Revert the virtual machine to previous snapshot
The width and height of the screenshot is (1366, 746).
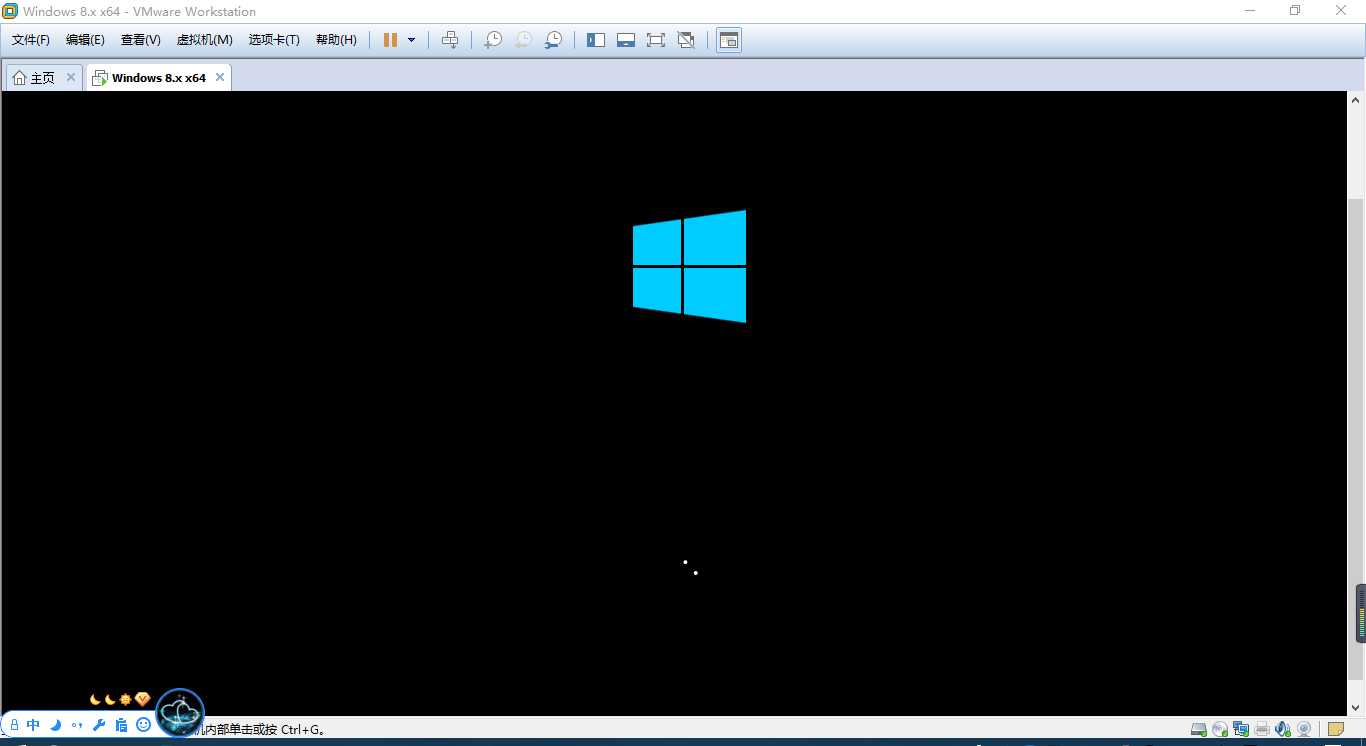(523, 40)
